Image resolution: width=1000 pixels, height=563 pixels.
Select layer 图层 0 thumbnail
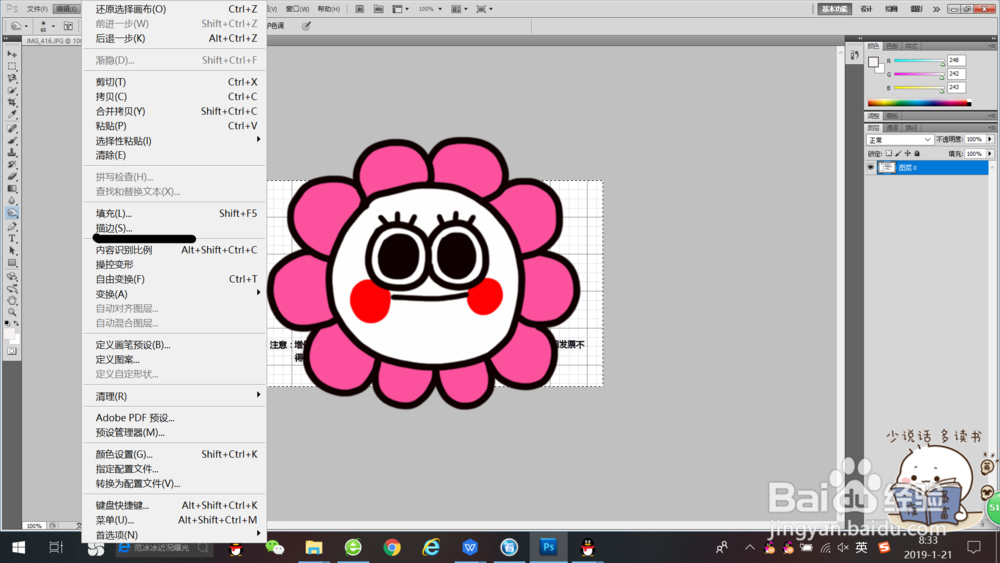(x=886, y=168)
